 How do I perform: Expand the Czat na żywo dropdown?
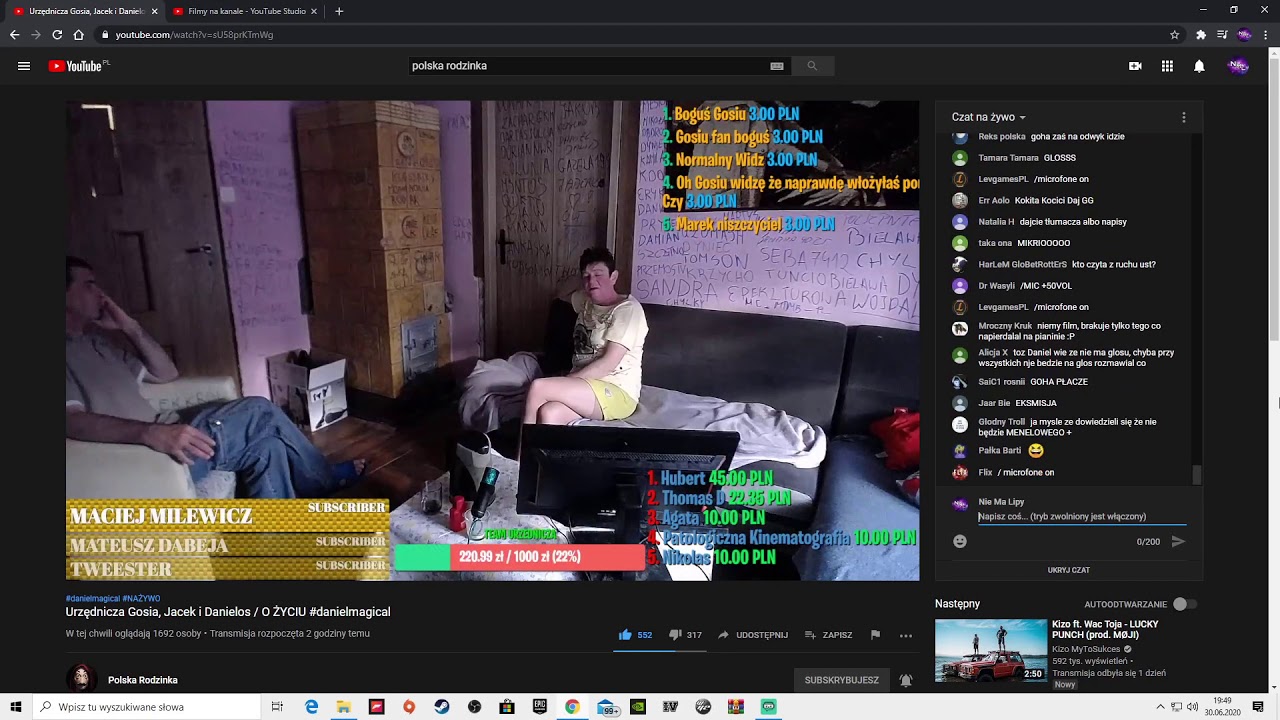click(x=989, y=117)
